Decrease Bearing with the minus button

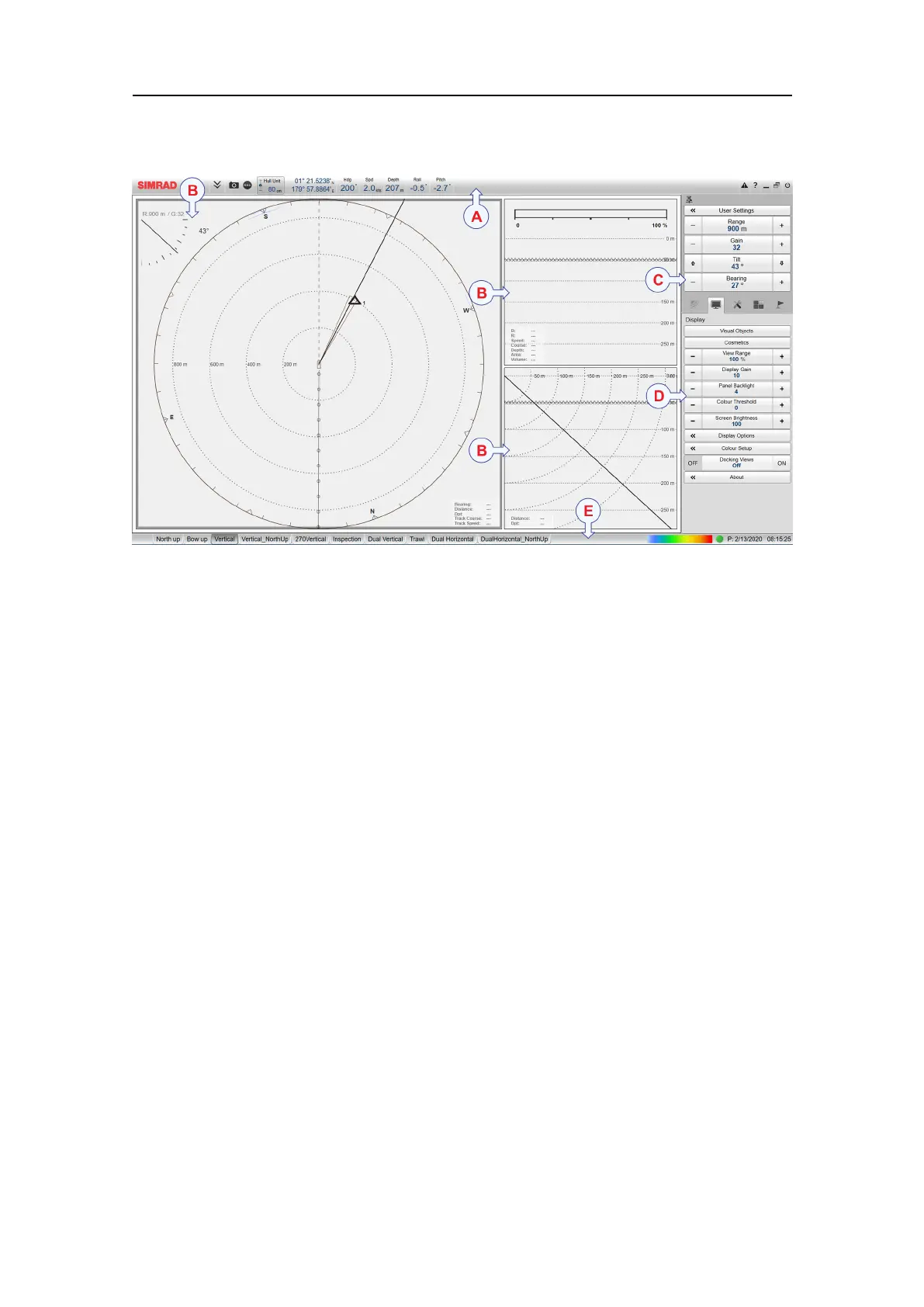coord(693,282)
